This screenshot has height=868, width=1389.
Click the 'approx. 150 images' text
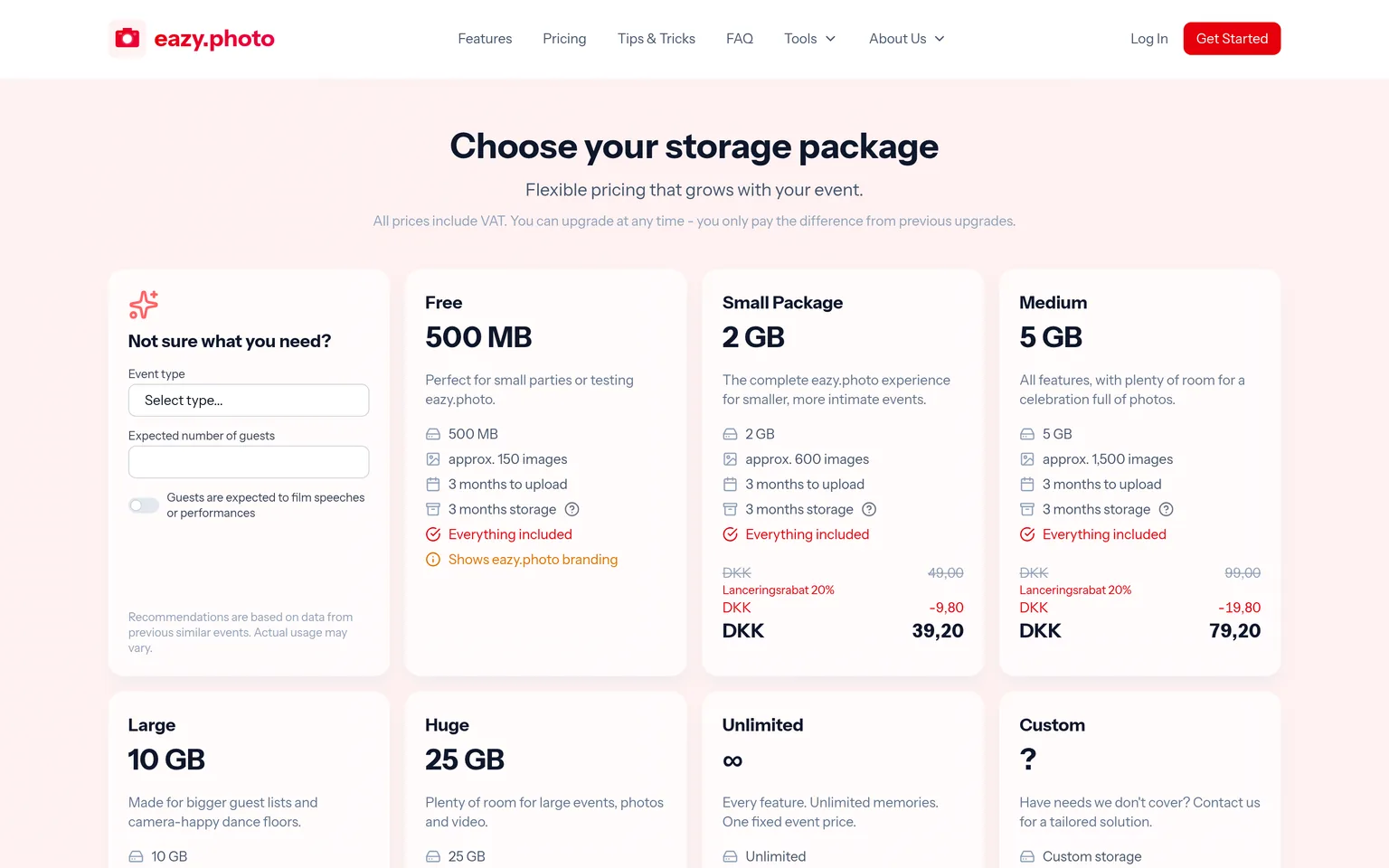tap(508, 459)
